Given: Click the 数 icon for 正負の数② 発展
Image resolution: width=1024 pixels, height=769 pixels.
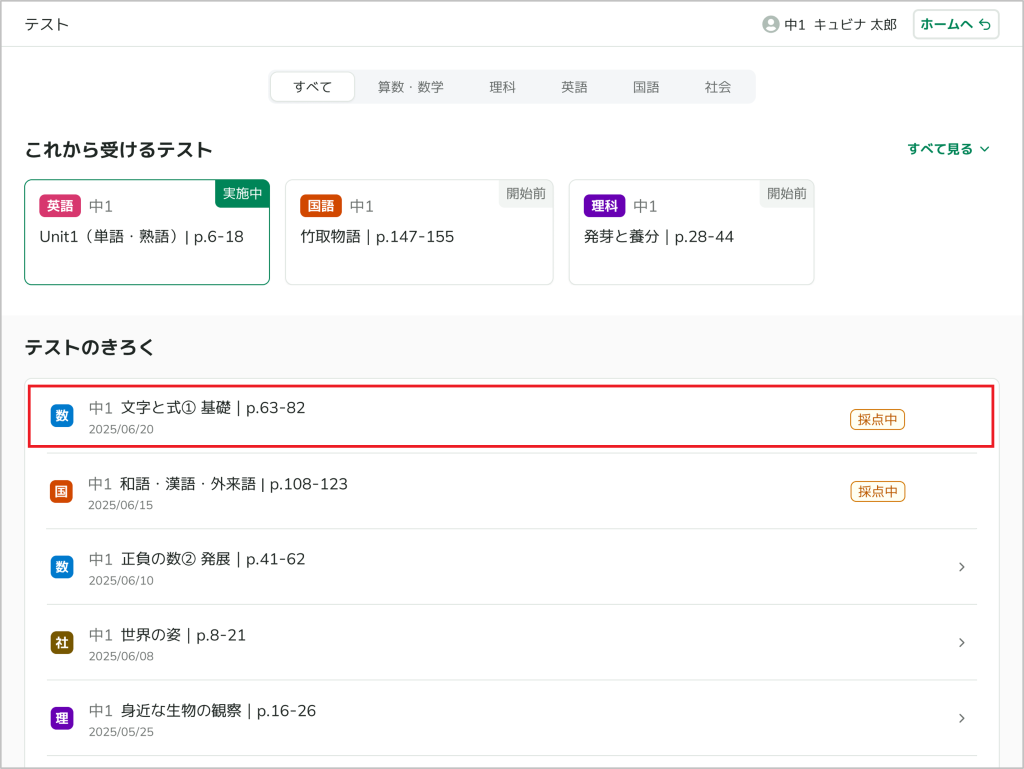Looking at the screenshot, I should (62, 567).
